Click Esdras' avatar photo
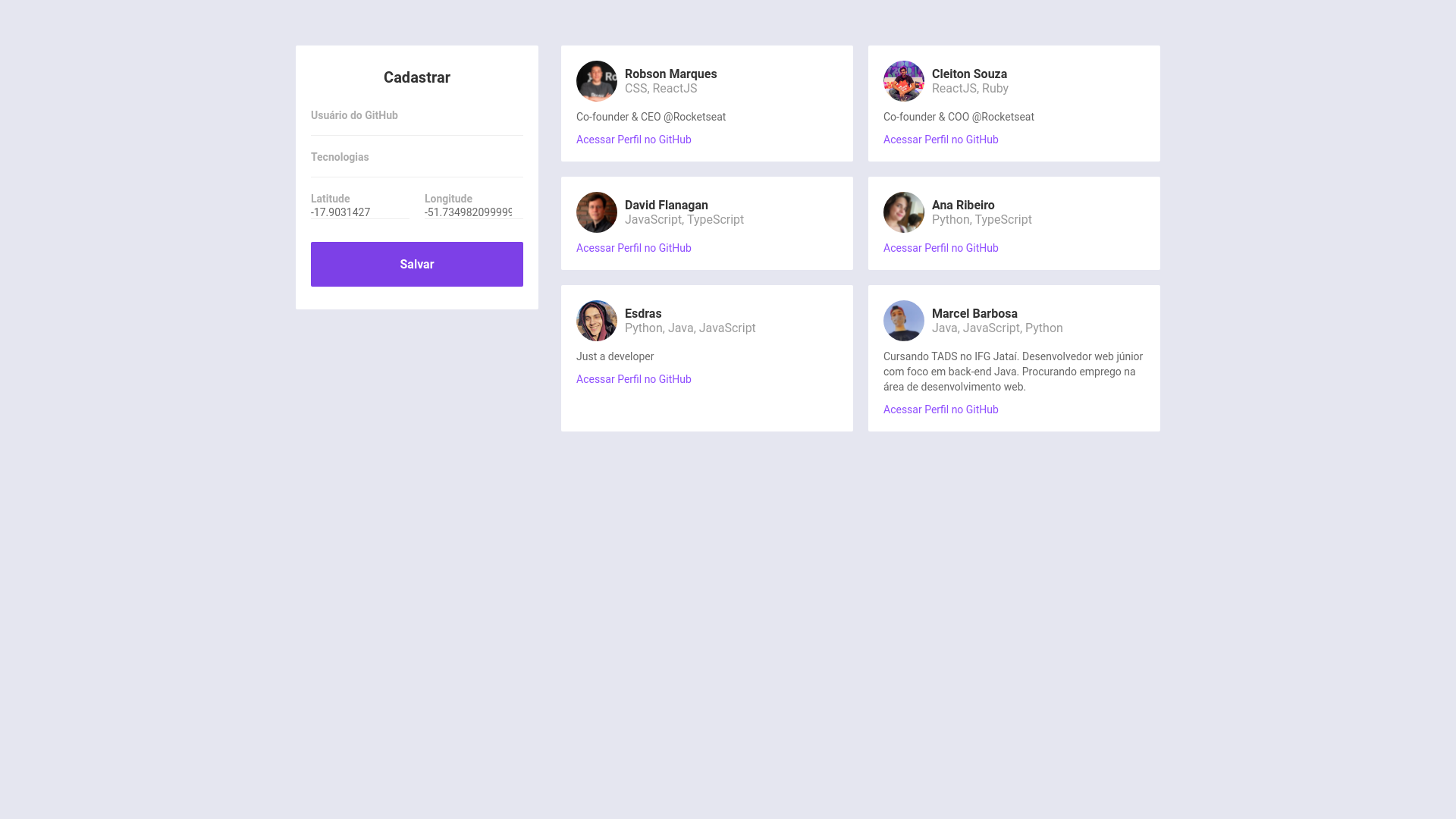This screenshot has height=819, width=1456. coord(597,321)
